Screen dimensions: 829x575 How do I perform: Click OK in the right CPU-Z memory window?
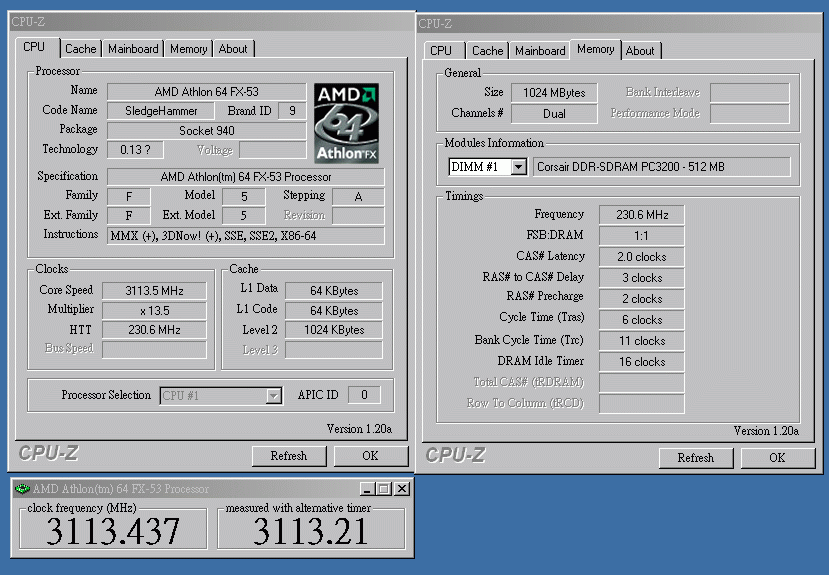pos(777,458)
